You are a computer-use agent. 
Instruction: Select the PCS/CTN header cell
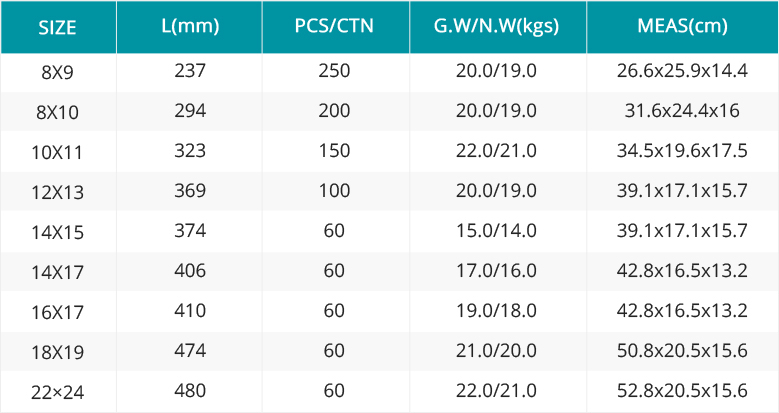click(334, 26)
